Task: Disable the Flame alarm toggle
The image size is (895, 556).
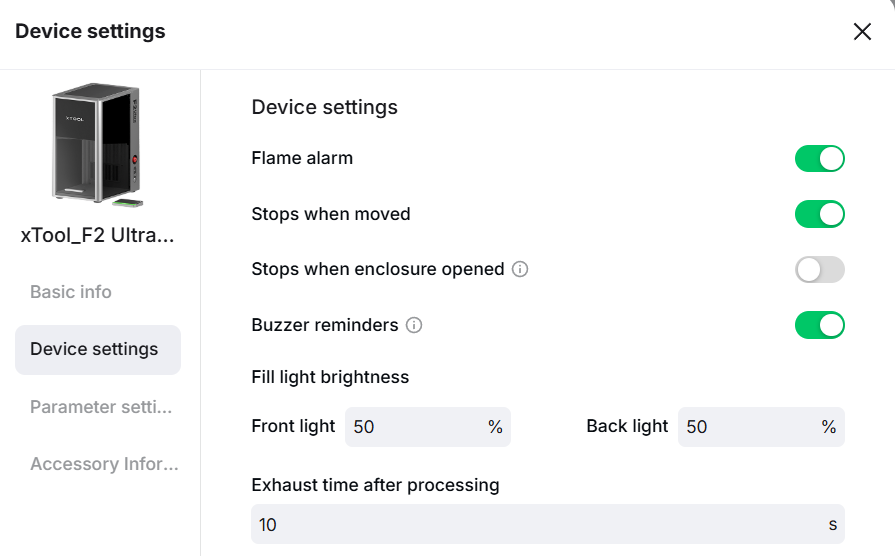Action: tap(820, 159)
